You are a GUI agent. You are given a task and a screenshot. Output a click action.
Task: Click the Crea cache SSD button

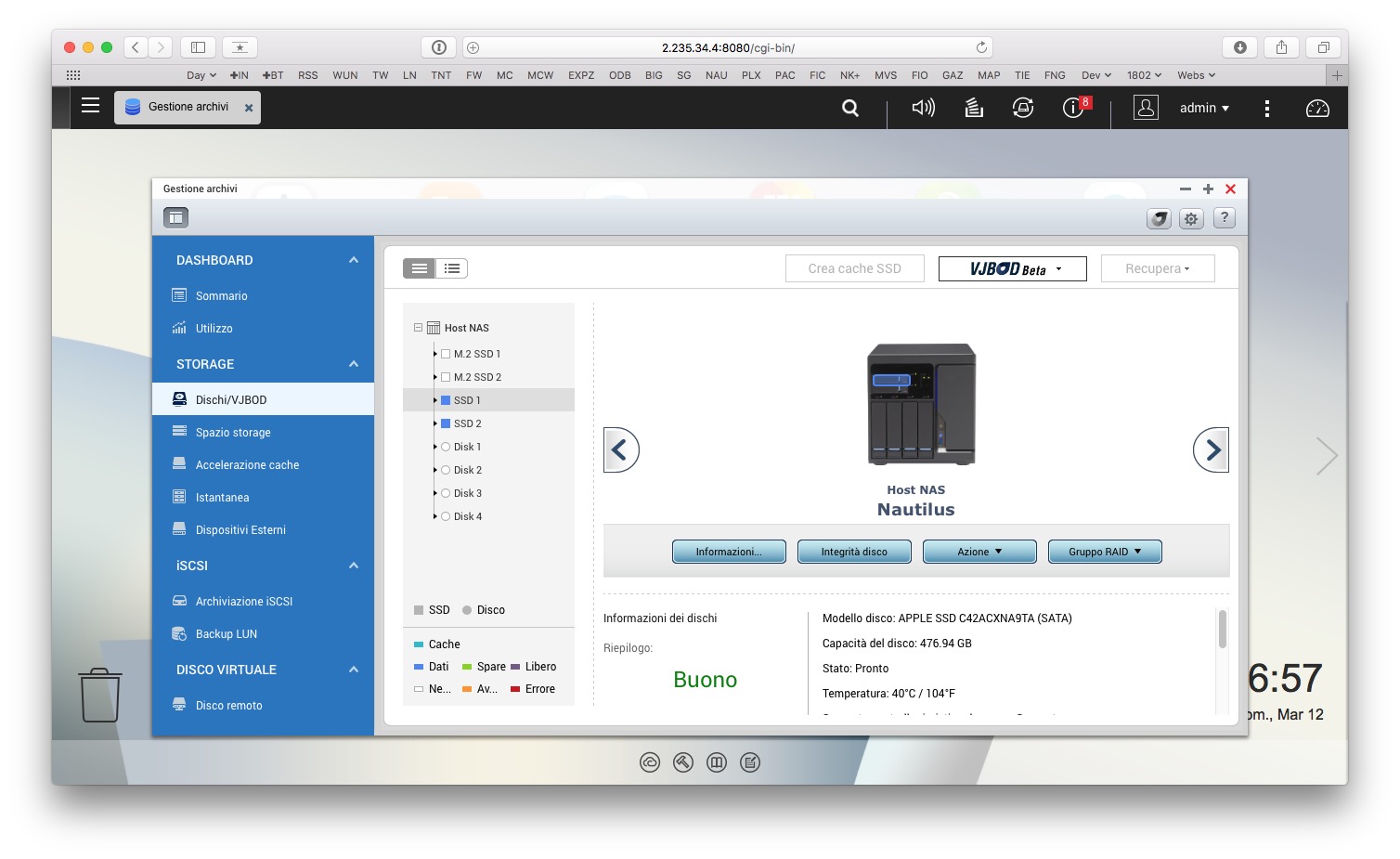click(x=855, y=268)
